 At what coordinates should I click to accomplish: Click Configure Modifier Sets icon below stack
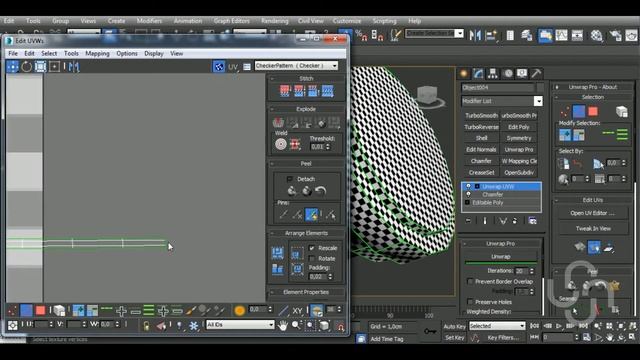[x=532, y=221]
